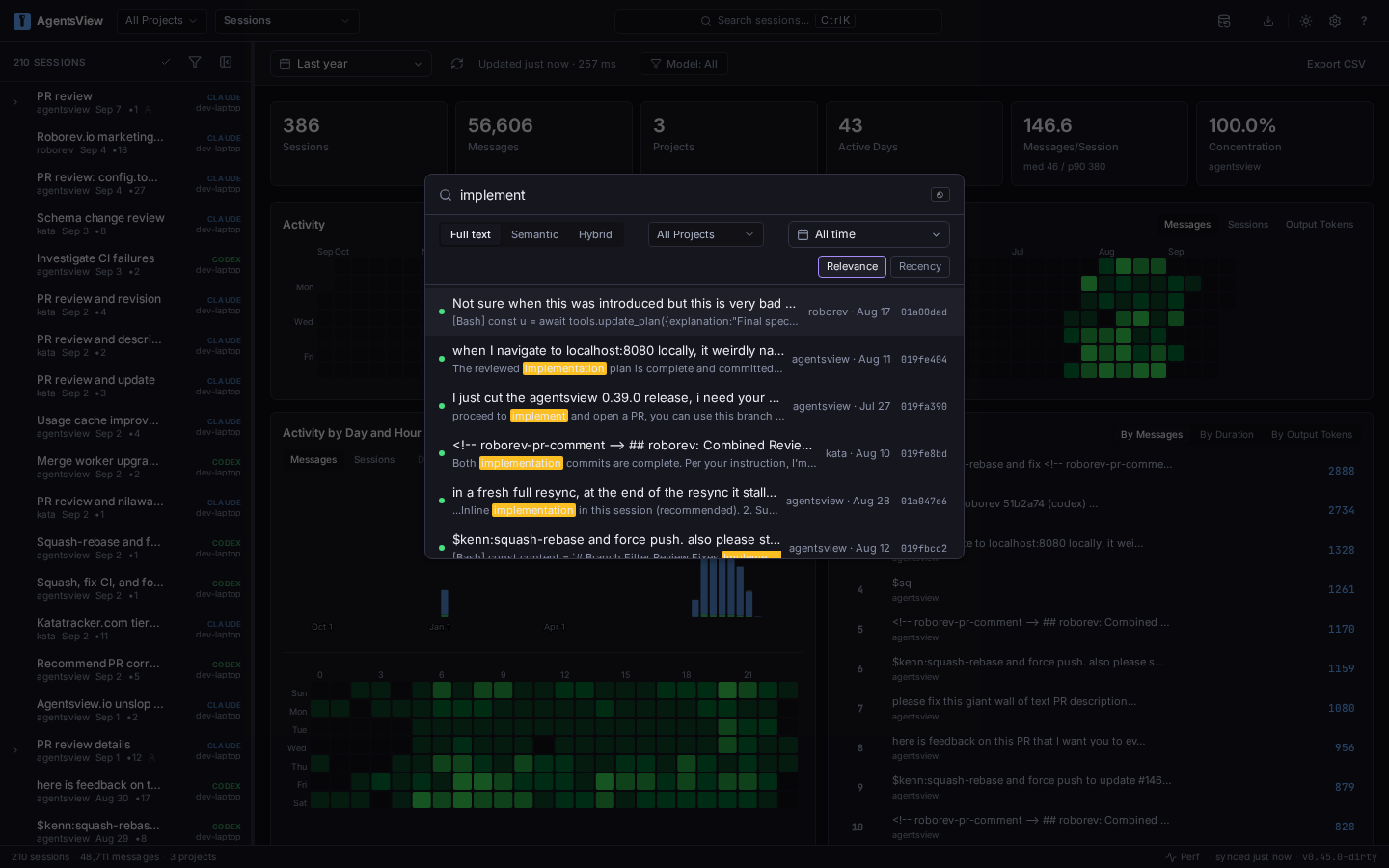The width and height of the screenshot is (1389, 868).
Task: Click the calendar icon in All time selector
Action: pyautogui.click(x=803, y=234)
